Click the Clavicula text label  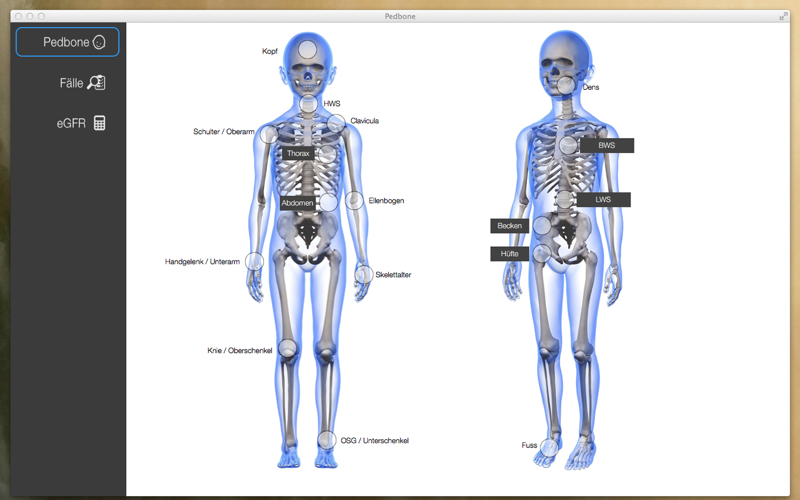pyautogui.click(x=364, y=121)
